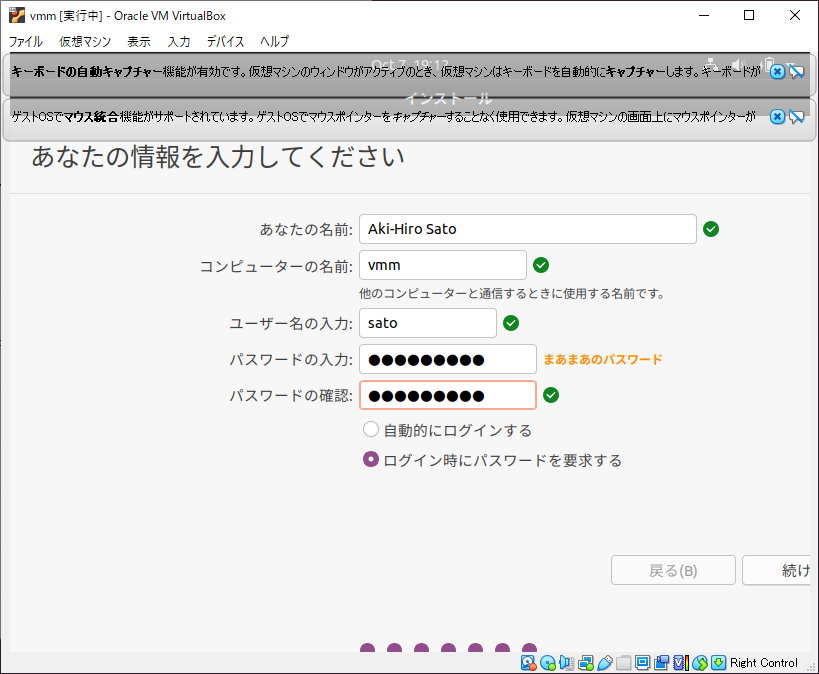Click the green check beside username sato
This screenshot has width=819, height=674.
(511, 323)
